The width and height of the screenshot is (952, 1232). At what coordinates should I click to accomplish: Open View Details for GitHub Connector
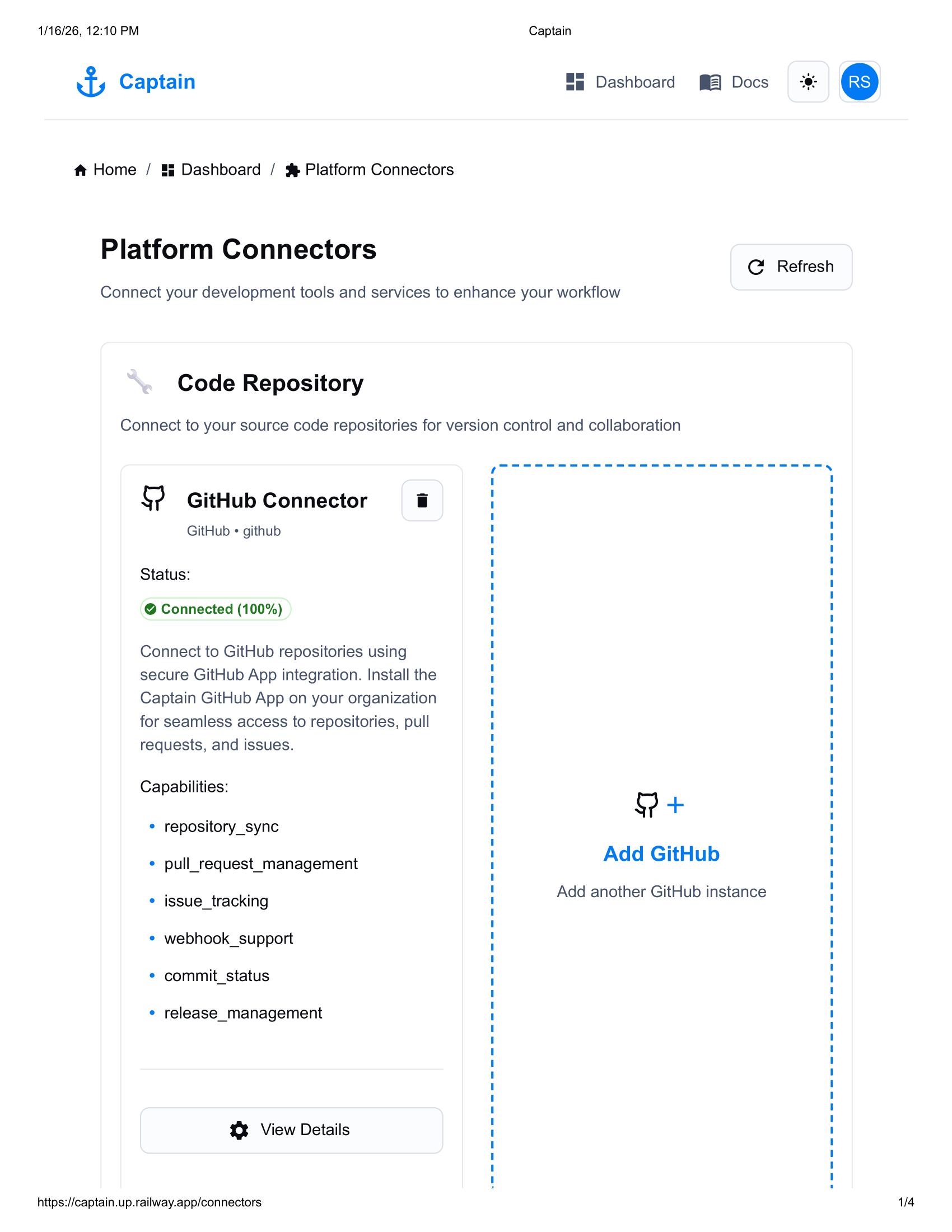click(292, 1130)
